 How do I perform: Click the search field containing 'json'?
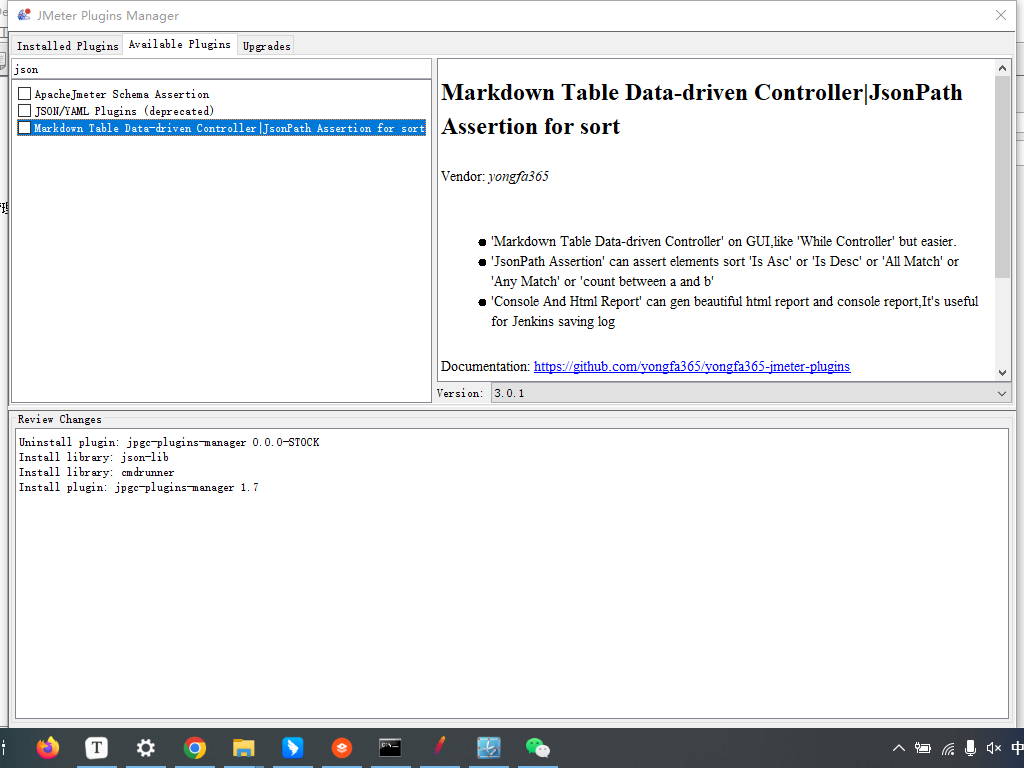(x=221, y=69)
